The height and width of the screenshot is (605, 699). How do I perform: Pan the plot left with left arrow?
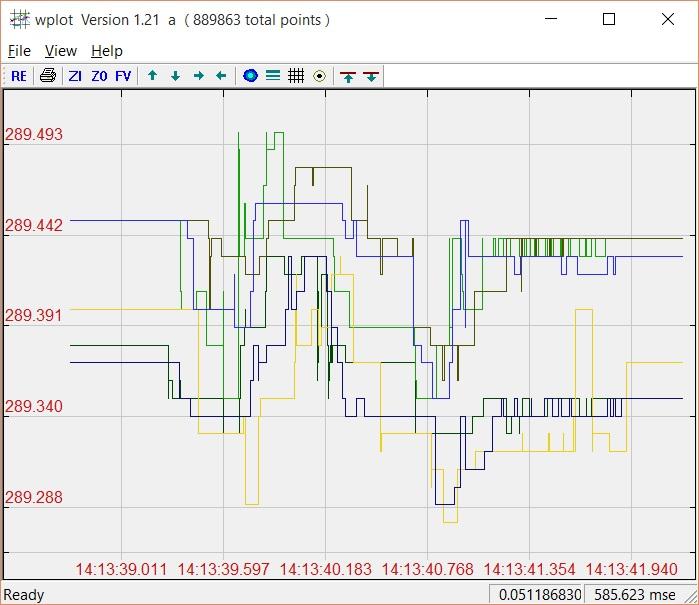tap(222, 76)
